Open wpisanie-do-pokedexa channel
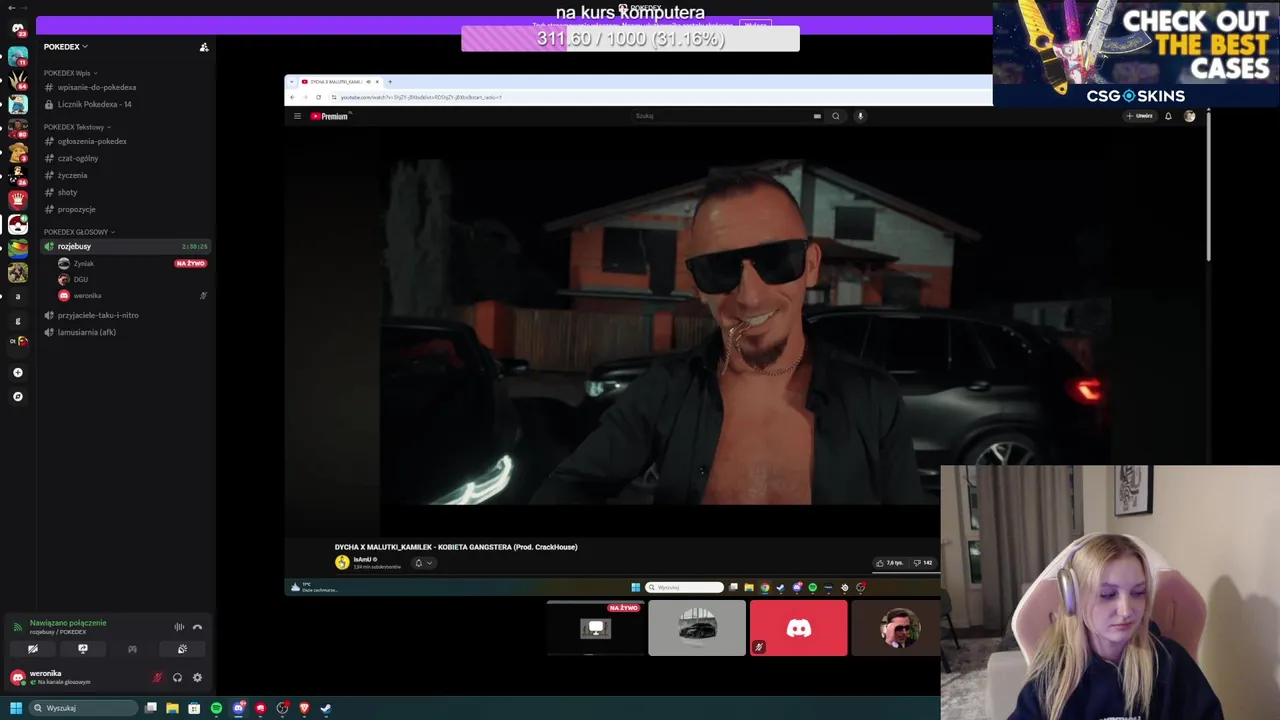 click(127, 87)
